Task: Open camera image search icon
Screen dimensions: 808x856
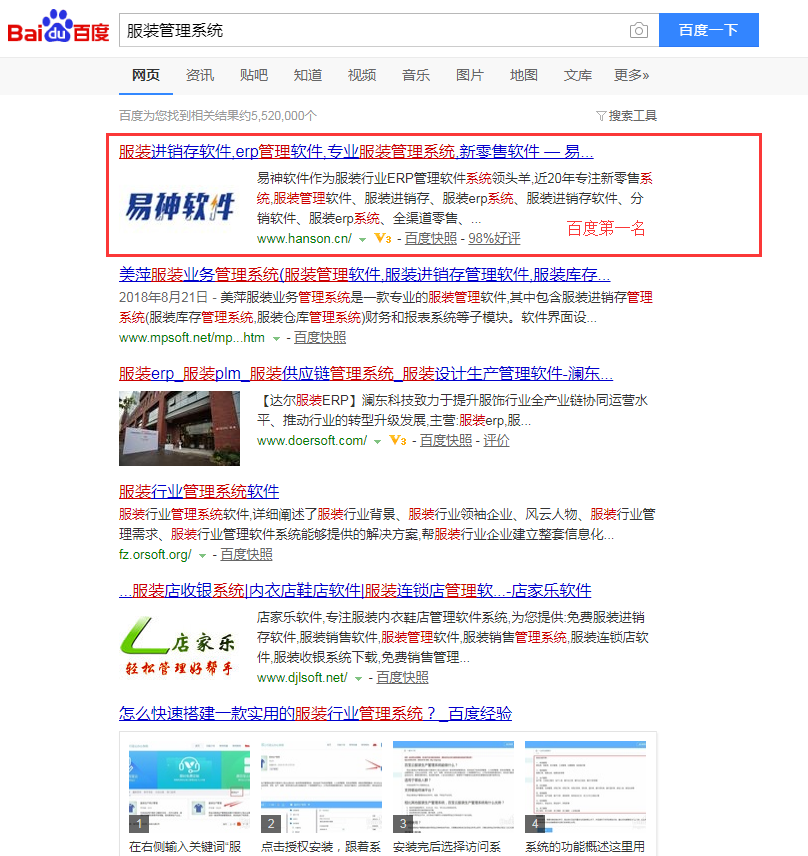Action: coord(639,30)
